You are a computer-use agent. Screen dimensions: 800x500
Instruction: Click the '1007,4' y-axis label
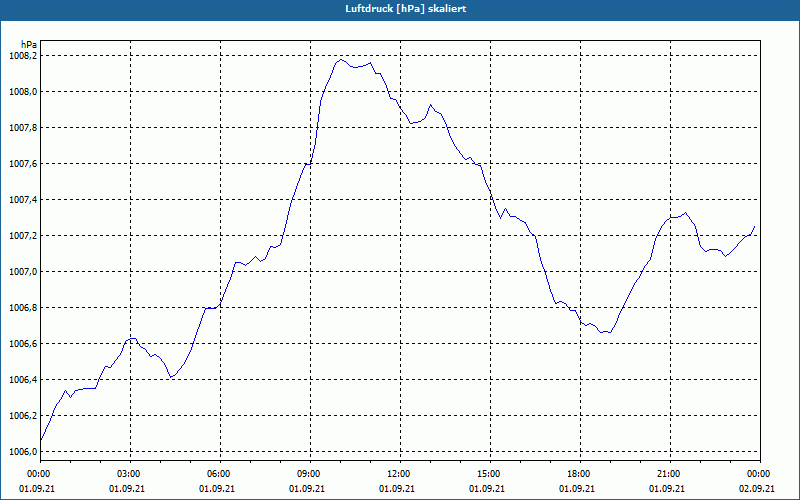click(23, 199)
